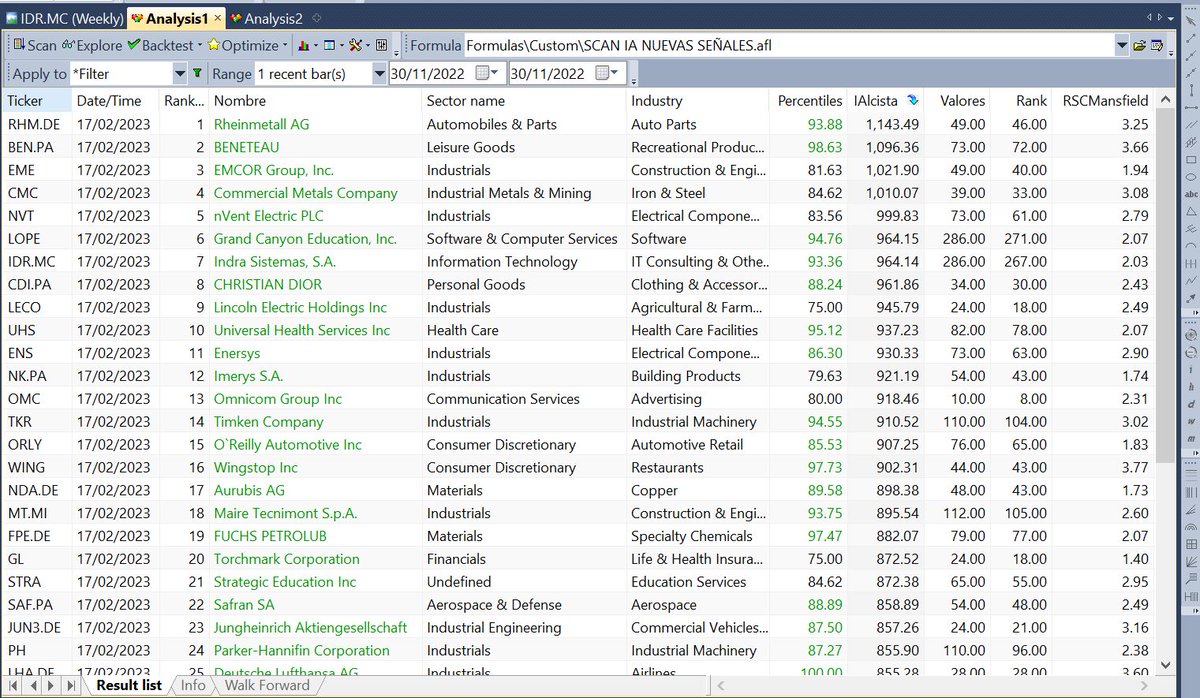Viewport: 1200px width, 698px height.
Task: Go to first sheet tab navigation arrow
Action: pyautogui.click(x=11, y=686)
